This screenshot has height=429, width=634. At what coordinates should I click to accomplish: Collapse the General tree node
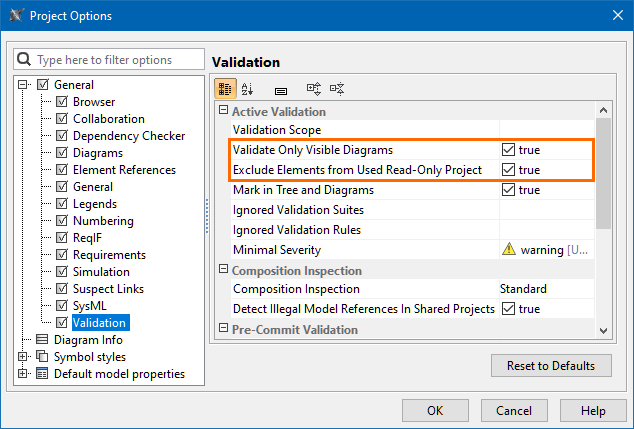(24, 85)
